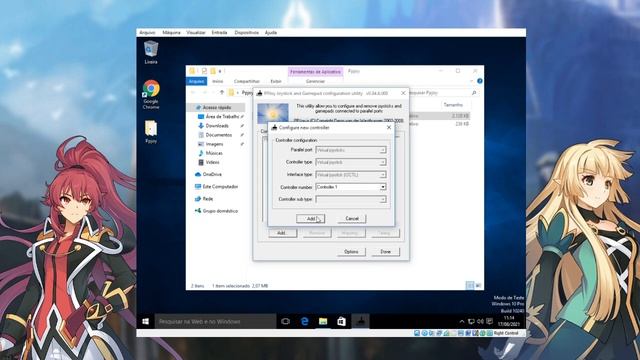The width and height of the screenshot is (640, 360).
Task: Show hidden system tray icons
Action: (x=462, y=322)
